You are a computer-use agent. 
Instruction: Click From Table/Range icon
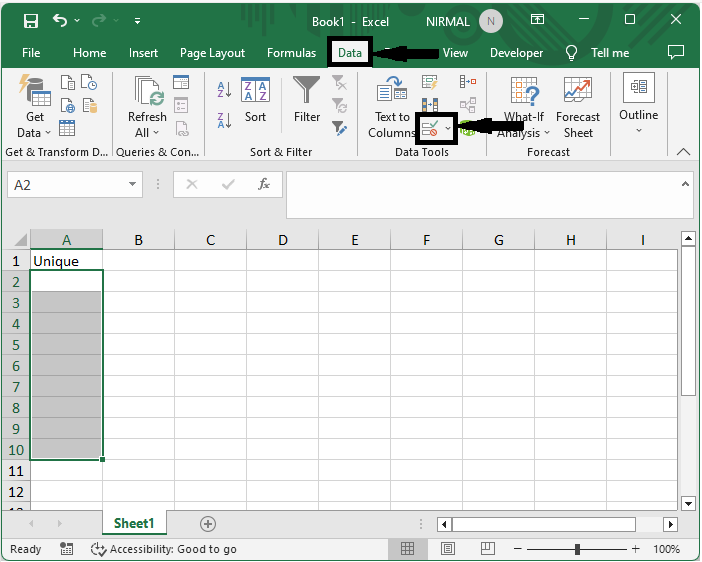click(67, 128)
